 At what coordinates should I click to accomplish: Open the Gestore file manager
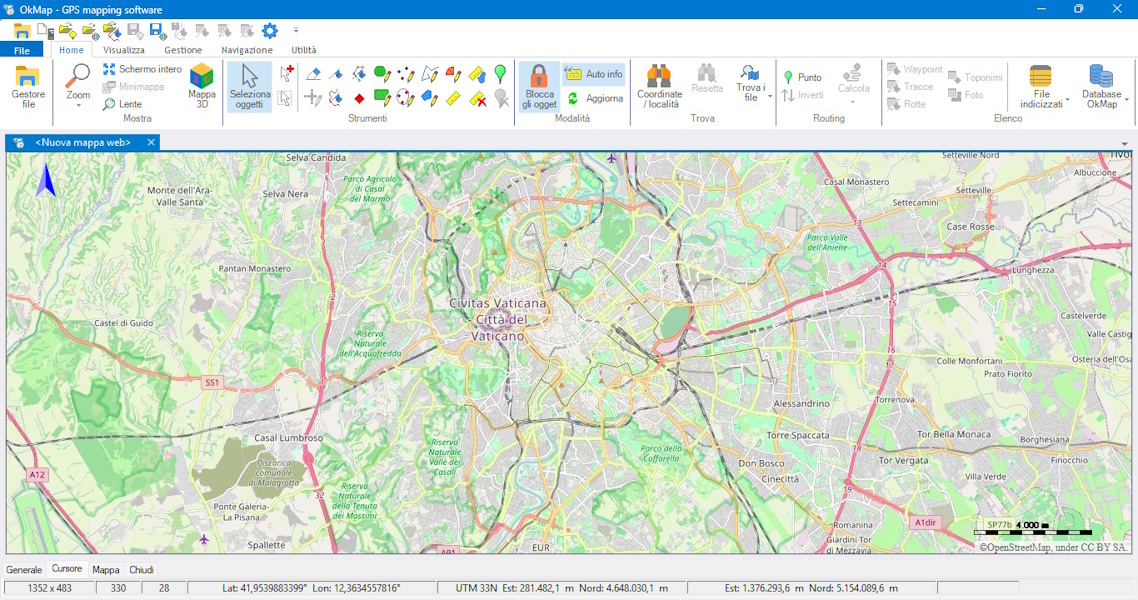click(28, 86)
